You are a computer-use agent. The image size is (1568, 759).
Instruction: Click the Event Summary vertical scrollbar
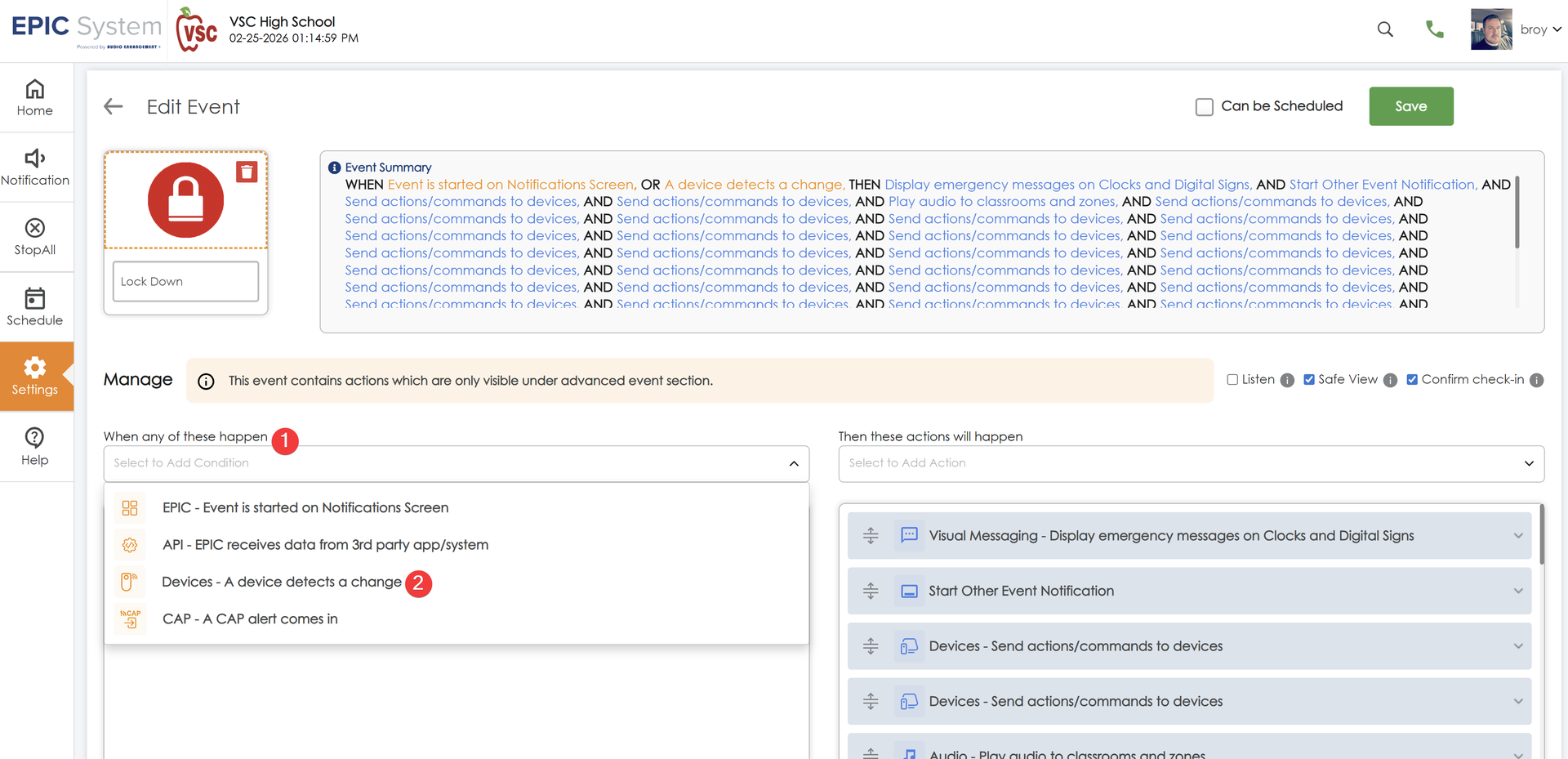[x=1517, y=212]
